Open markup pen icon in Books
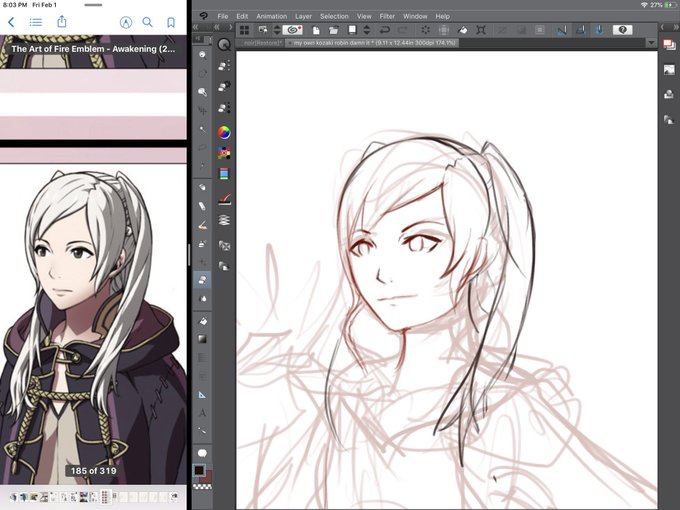The width and height of the screenshot is (680, 510). 126,23
